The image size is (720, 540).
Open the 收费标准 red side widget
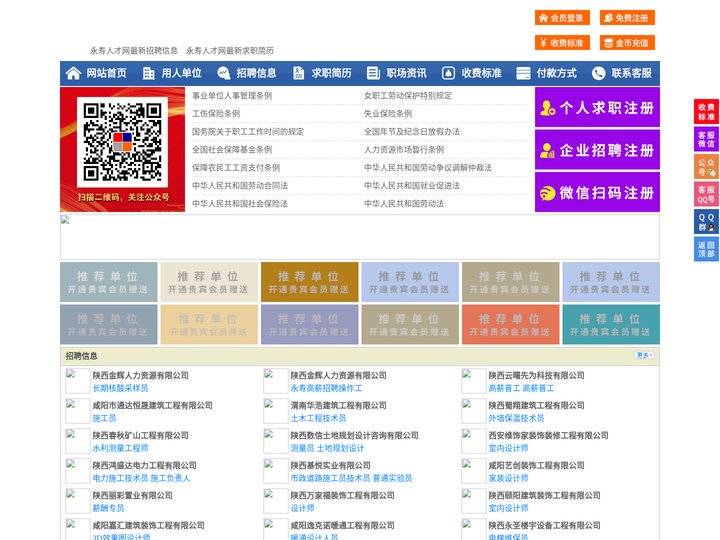[x=706, y=112]
